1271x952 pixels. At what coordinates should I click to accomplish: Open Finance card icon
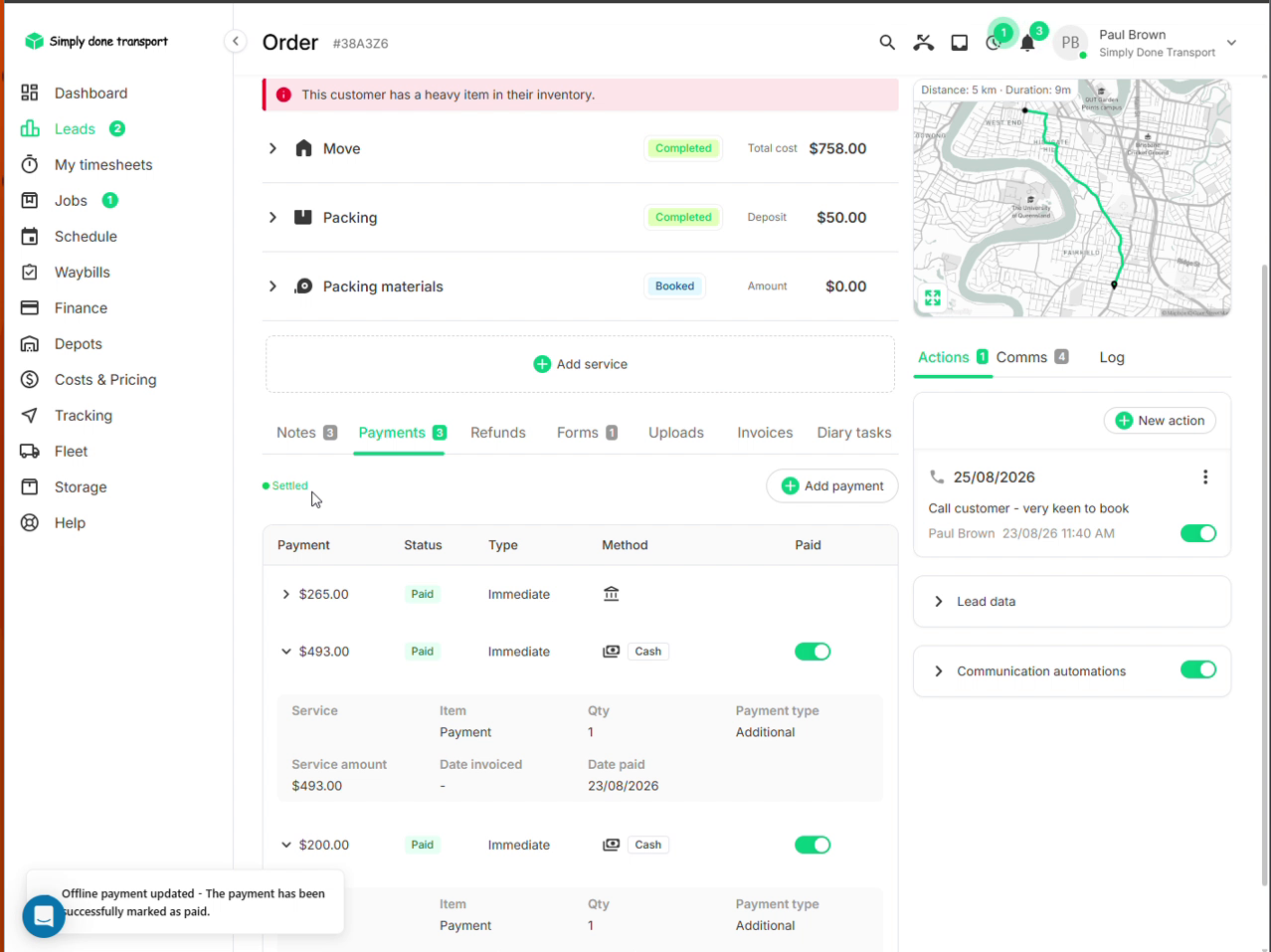pyautogui.click(x=30, y=307)
